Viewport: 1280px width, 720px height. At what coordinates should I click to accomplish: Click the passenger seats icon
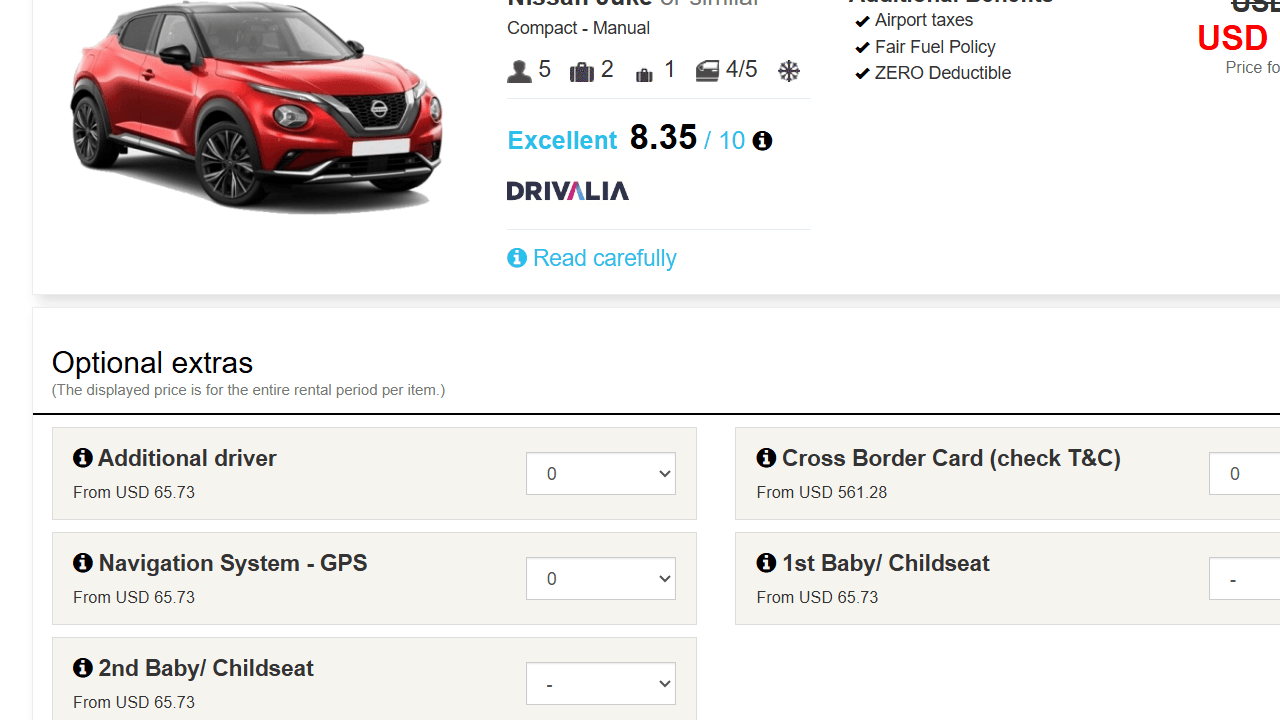(519, 71)
